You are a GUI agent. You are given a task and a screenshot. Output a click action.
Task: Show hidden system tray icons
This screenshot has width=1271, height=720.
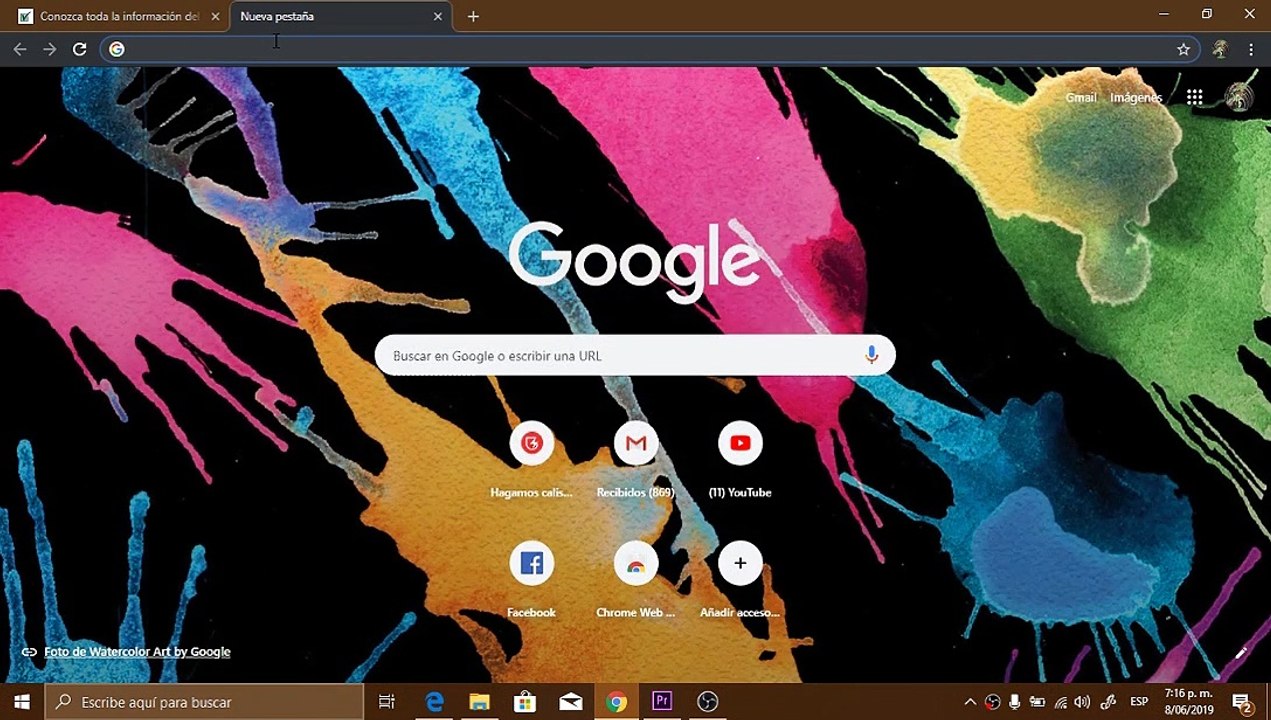pyautogui.click(x=970, y=702)
